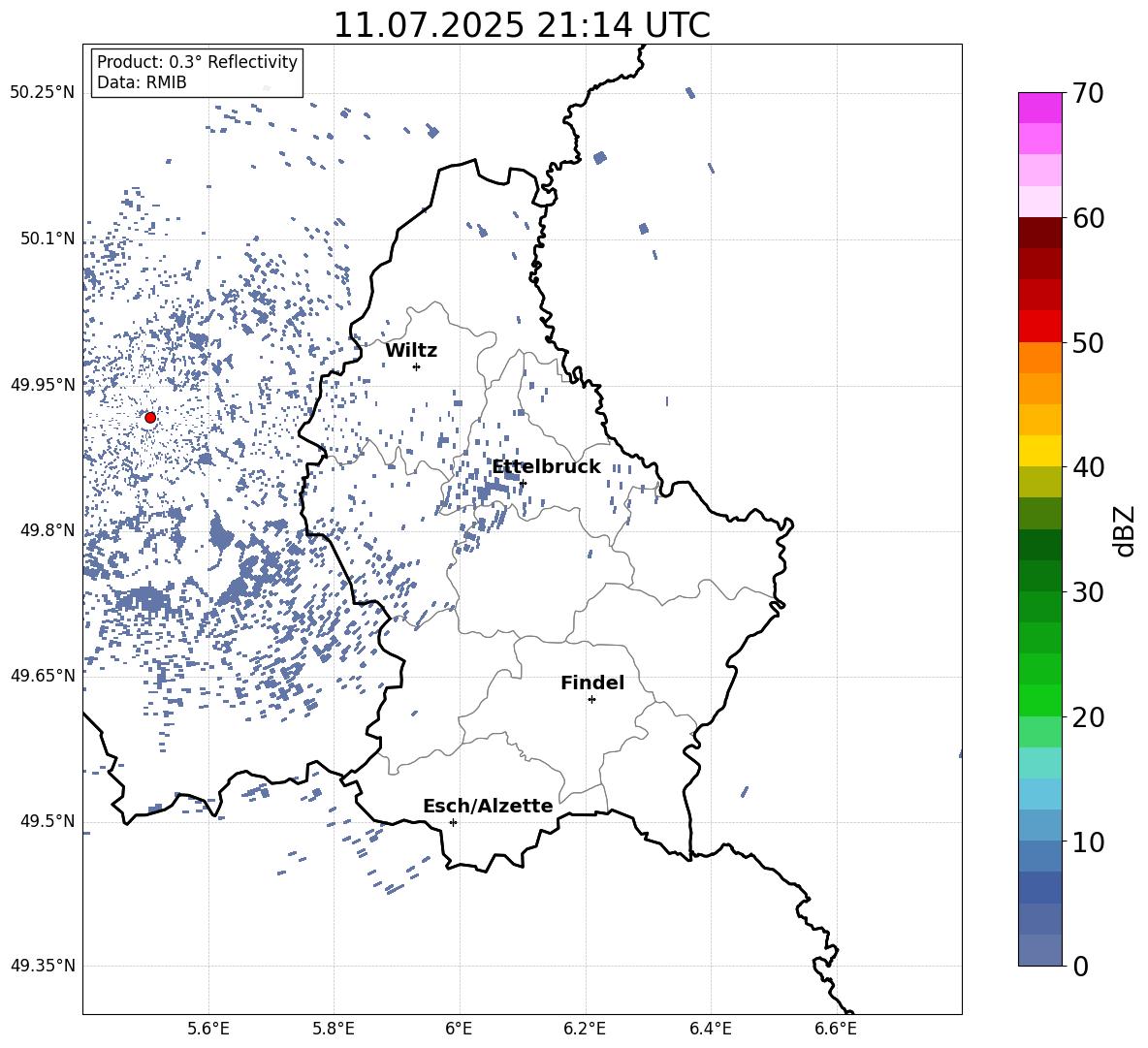This screenshot has width=1148, height=1048.
Task: Click the Product: 0.3° Reflectivity text
Action: [197, 61]
